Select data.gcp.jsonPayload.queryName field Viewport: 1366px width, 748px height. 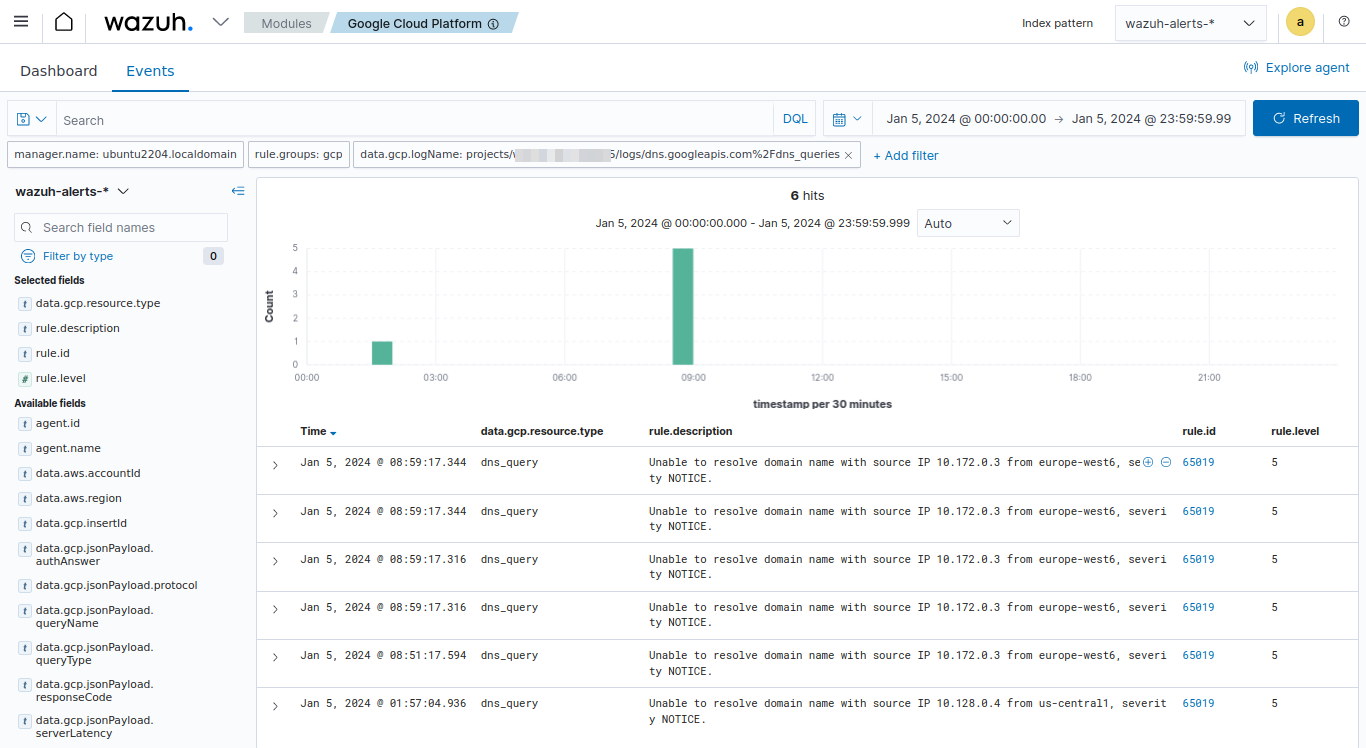(95, 616)
